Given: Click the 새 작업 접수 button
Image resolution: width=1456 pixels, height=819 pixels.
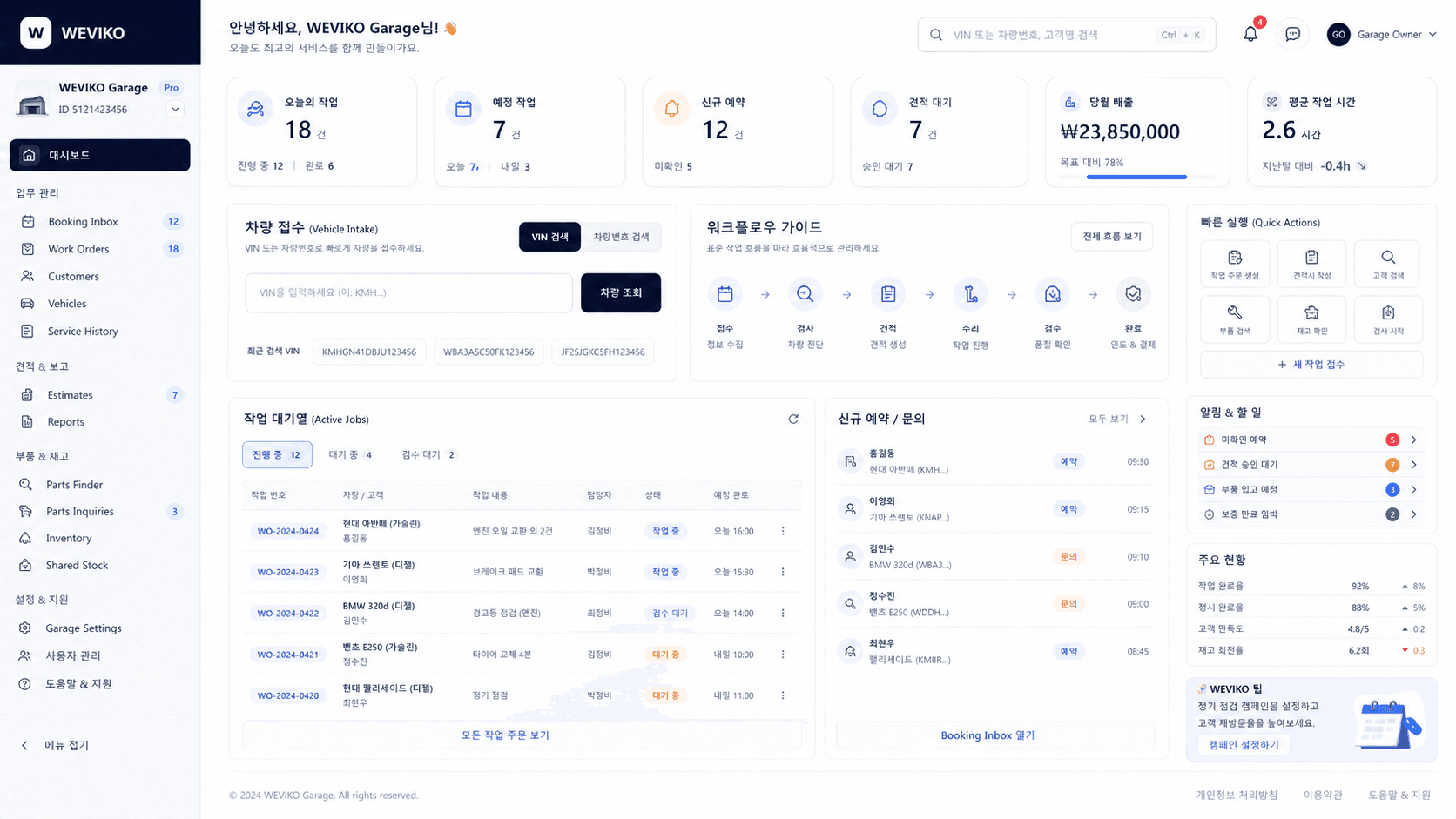Looking at the screenshot, I should [1311, 365].
